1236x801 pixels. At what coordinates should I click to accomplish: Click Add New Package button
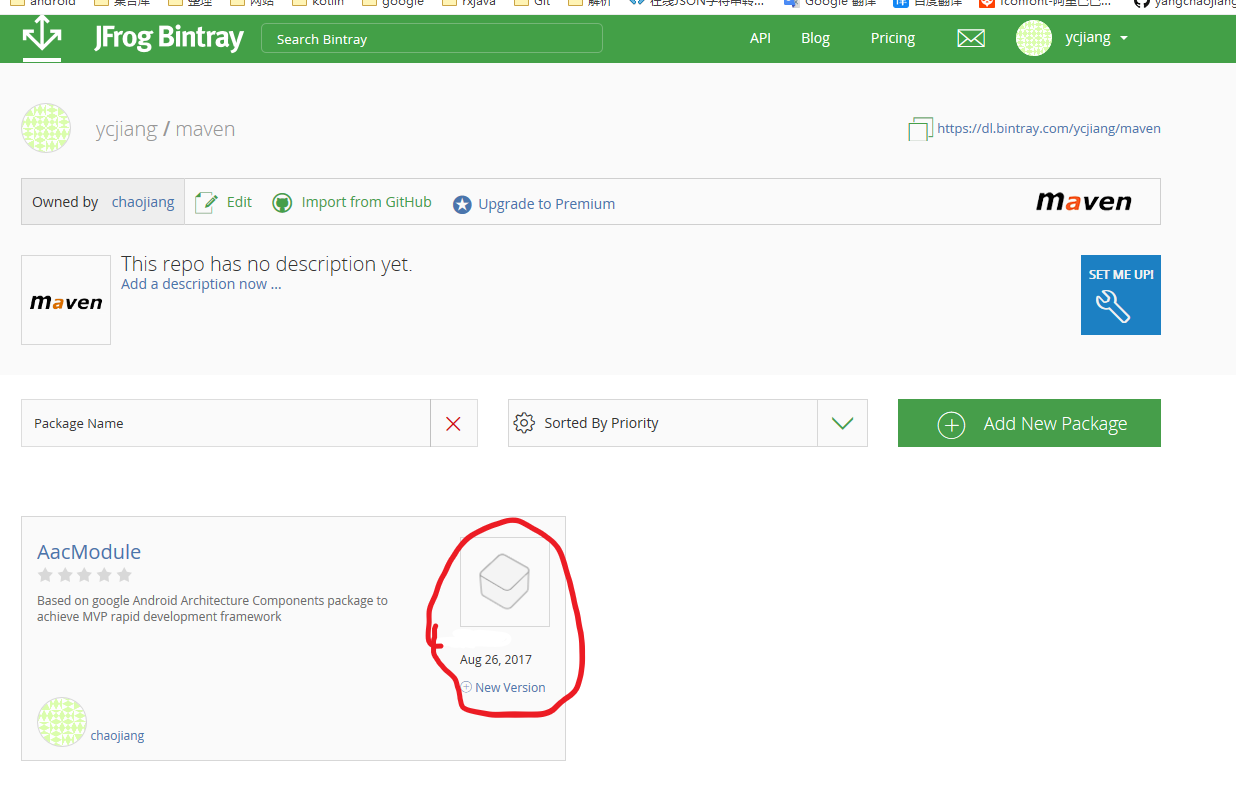pos(1029,423)
